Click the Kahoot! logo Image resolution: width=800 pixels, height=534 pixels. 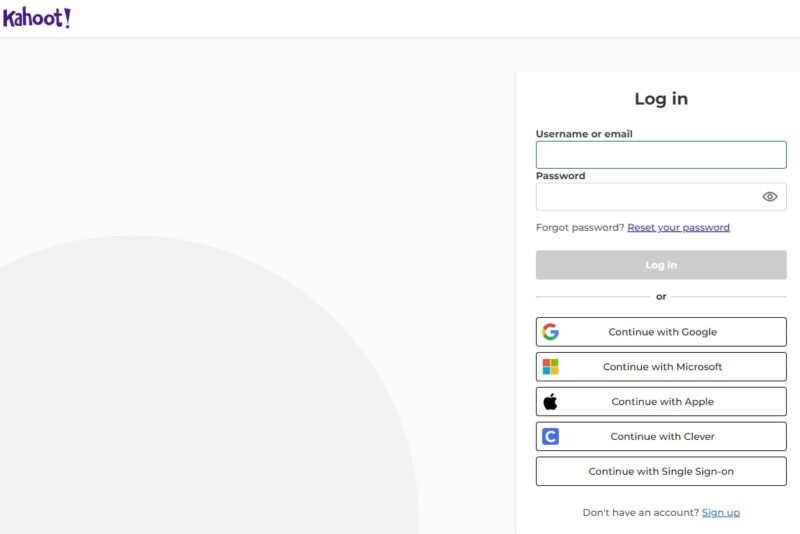click(x=36, y=18)
